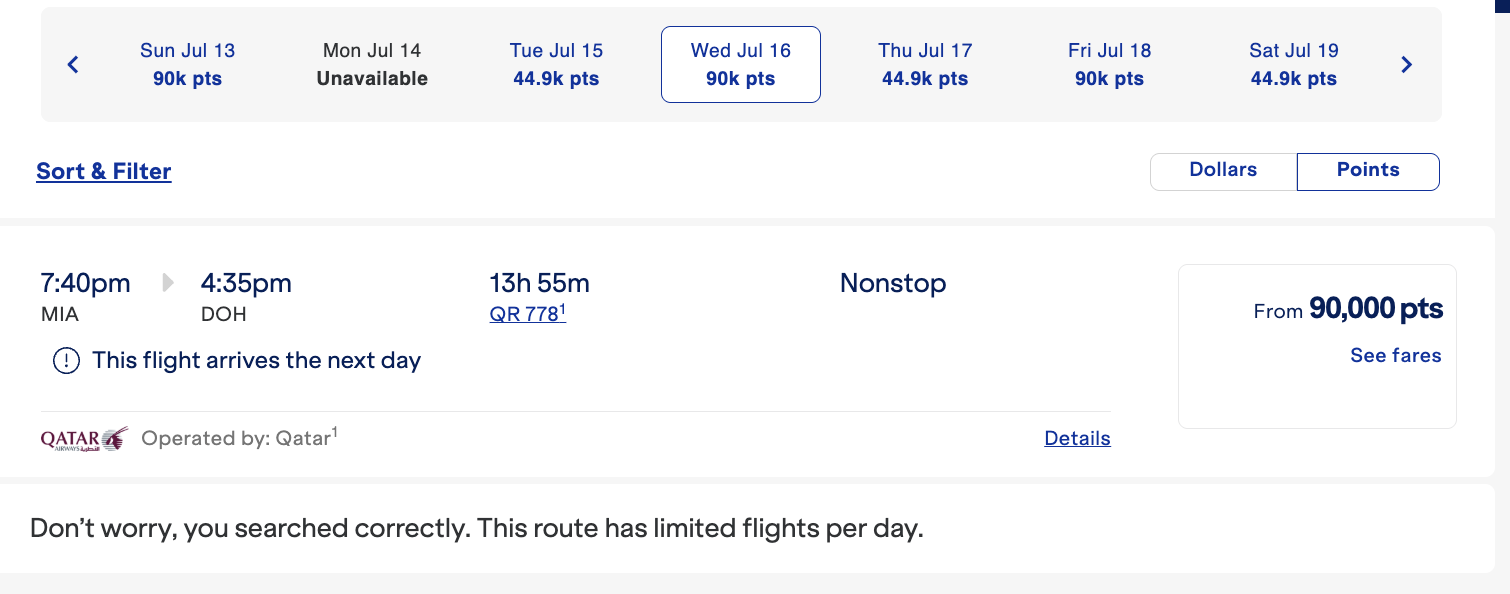This screenshot has height=594, width=1510.
Task: Keep pricing displayed in Points
Action: click(1367, 170)
